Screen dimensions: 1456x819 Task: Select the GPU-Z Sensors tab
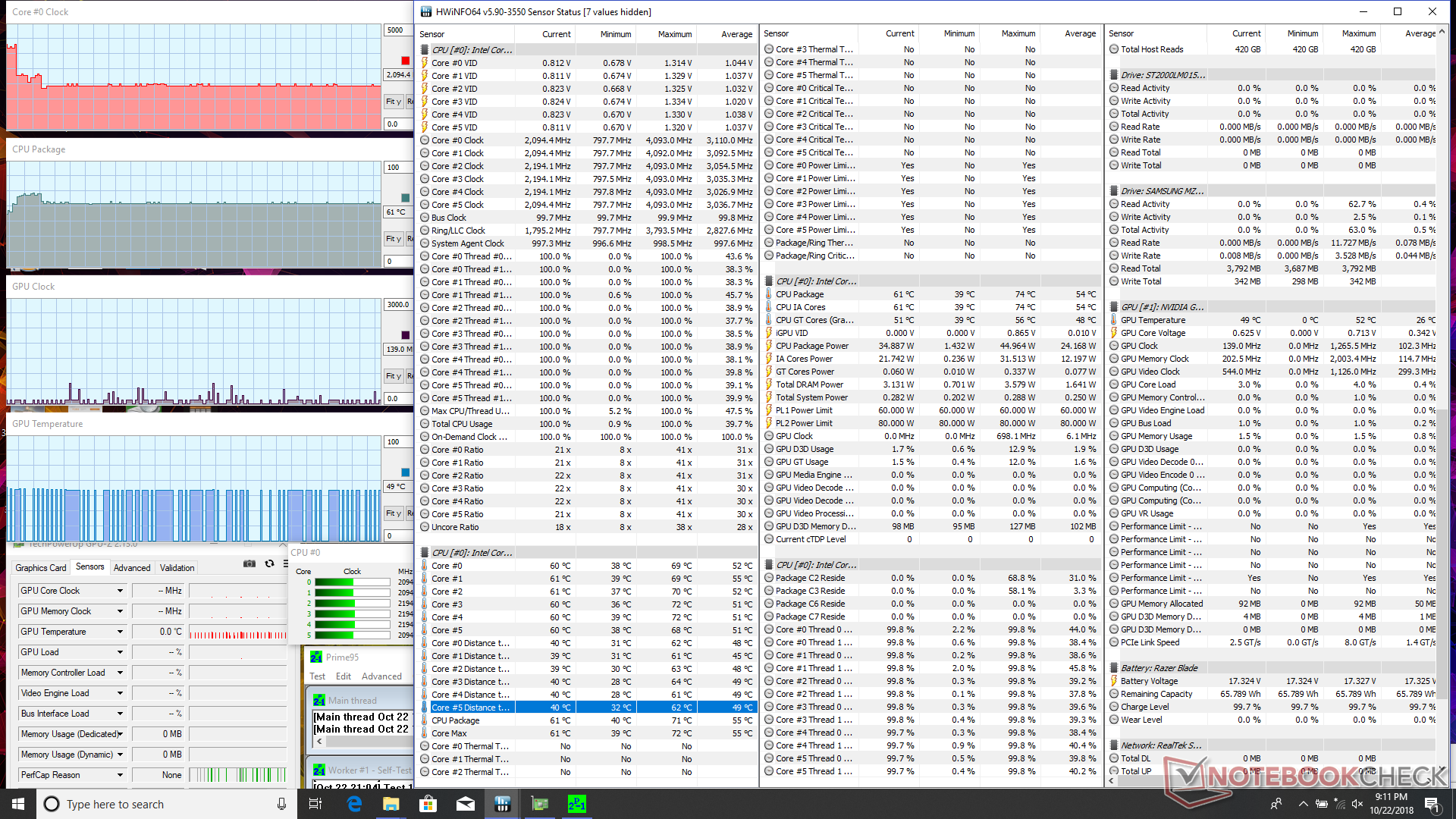89,567
